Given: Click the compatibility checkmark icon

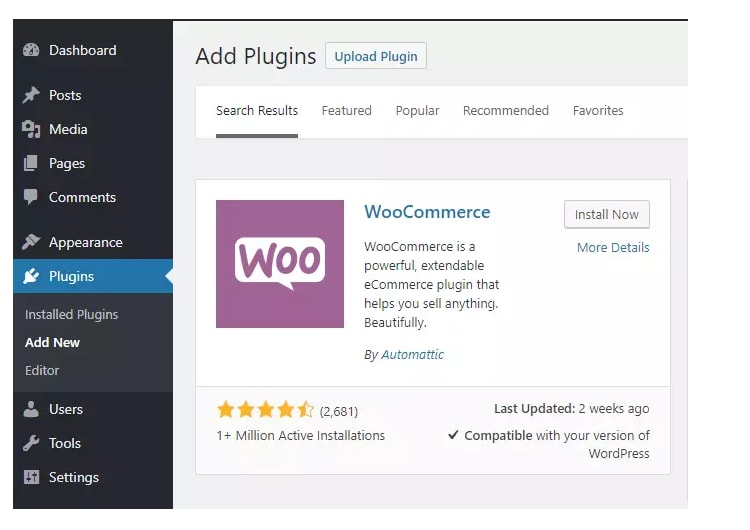Looking at the screenshot, I should (x=453, y=435).
